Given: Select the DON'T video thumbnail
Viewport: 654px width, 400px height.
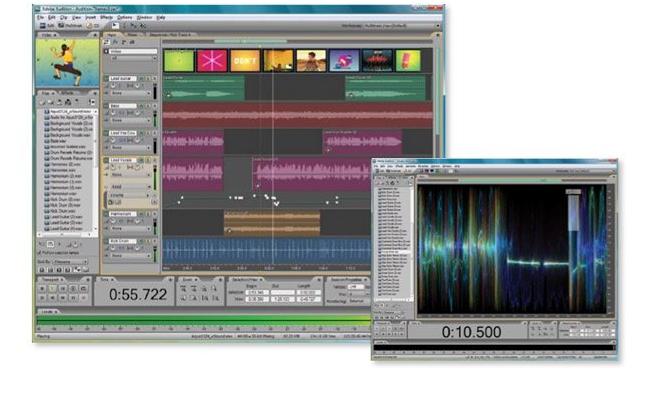Looking at the screenshot, I should [x=245, y=60].
